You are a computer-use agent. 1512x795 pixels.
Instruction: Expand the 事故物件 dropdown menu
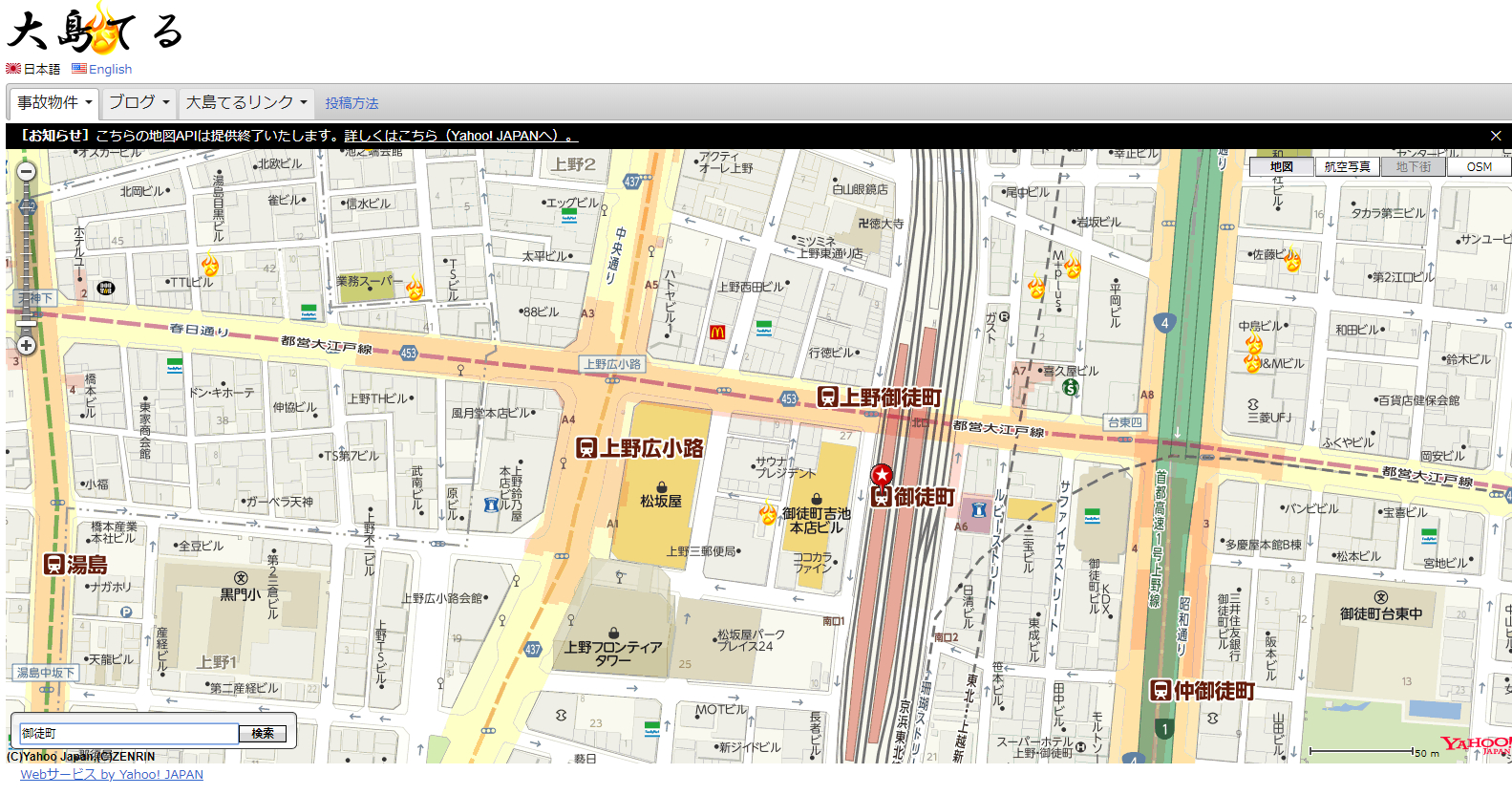(x=54, y=102)
